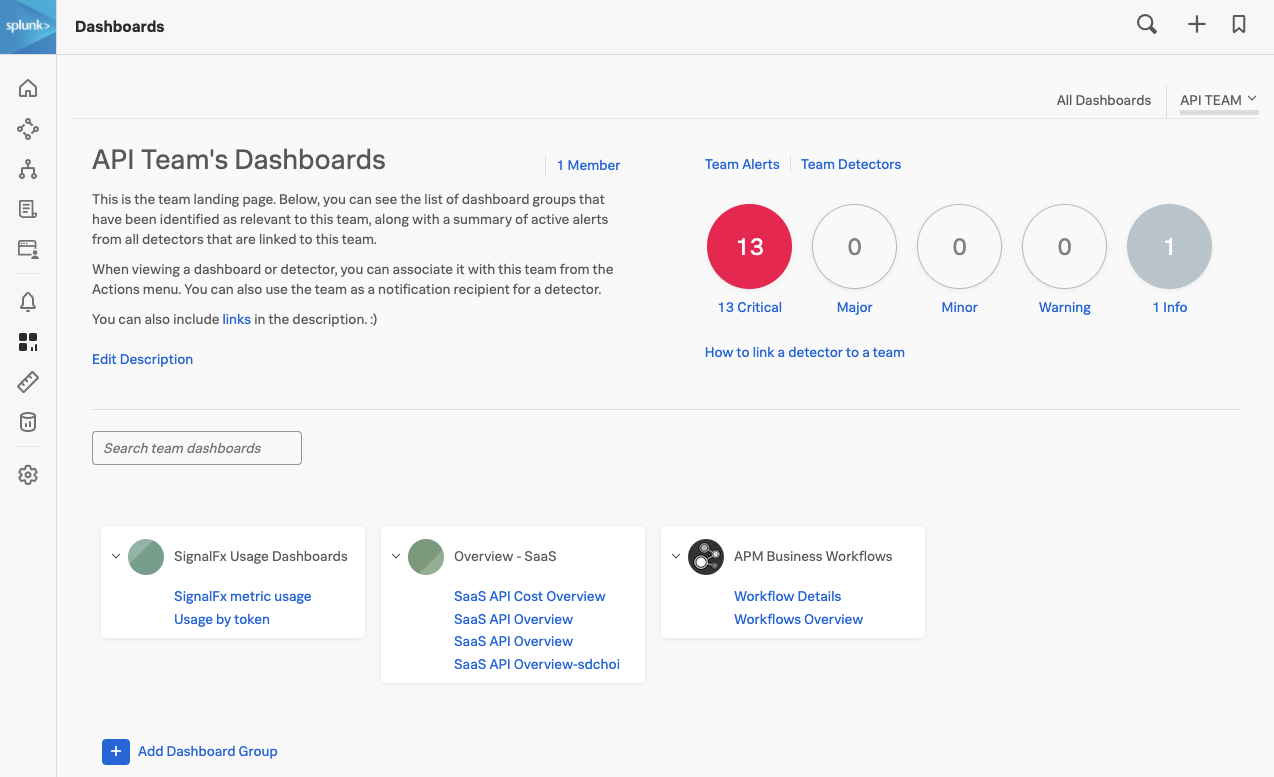Click the database cylinder icon in sidebar
Screen dimensions: 1274x777
[x=28, y=422]
